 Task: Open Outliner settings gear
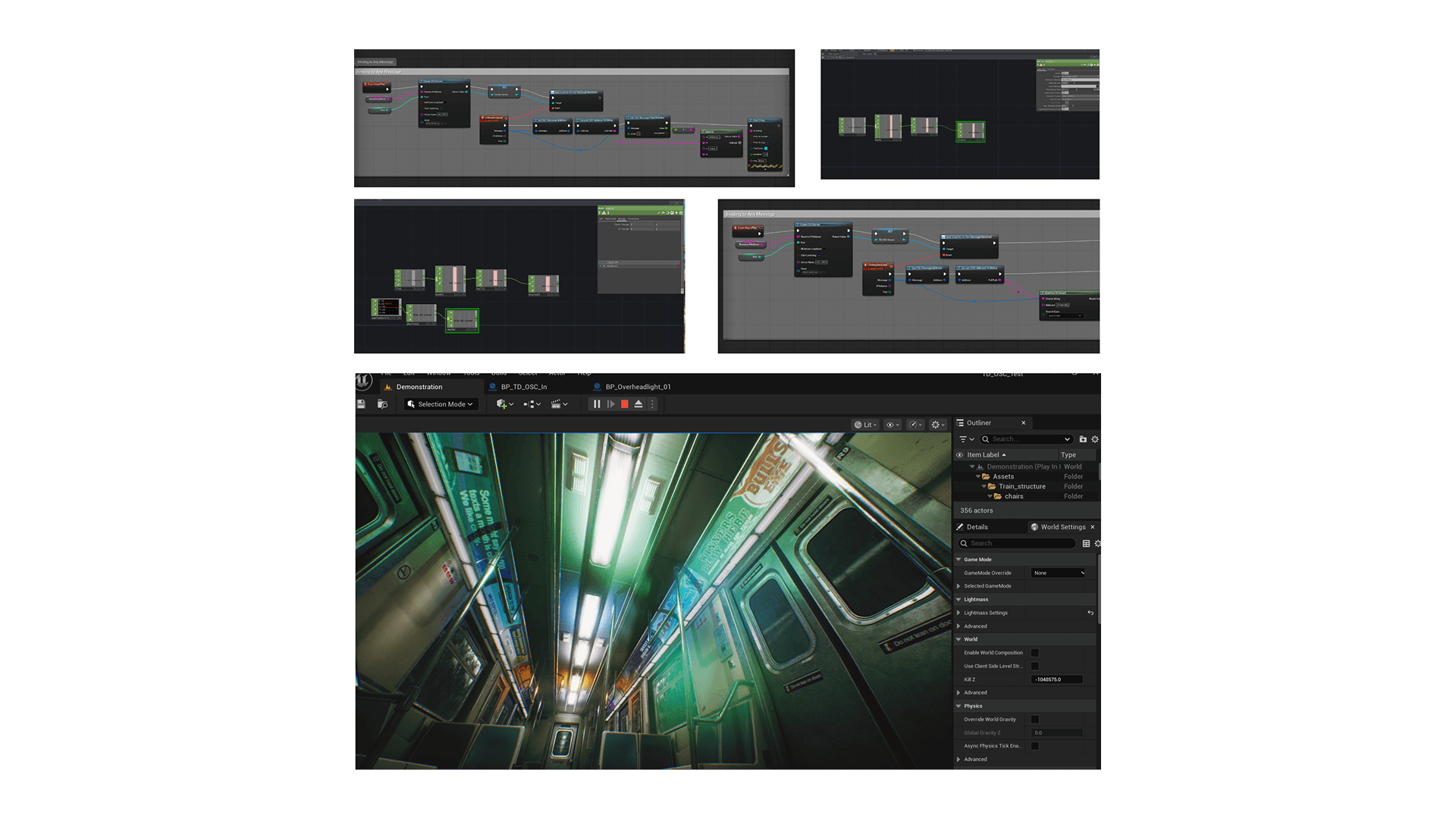click(1095, 439)
